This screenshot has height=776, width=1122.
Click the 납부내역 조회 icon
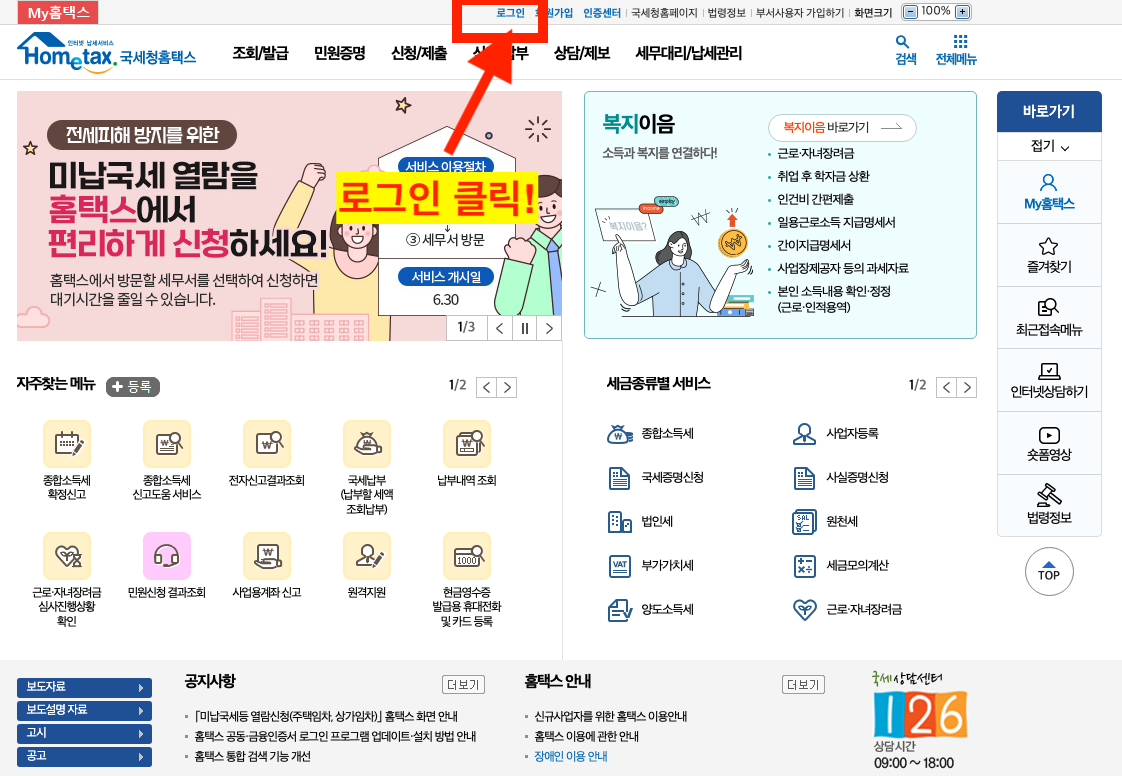click(x=467, y=444)
